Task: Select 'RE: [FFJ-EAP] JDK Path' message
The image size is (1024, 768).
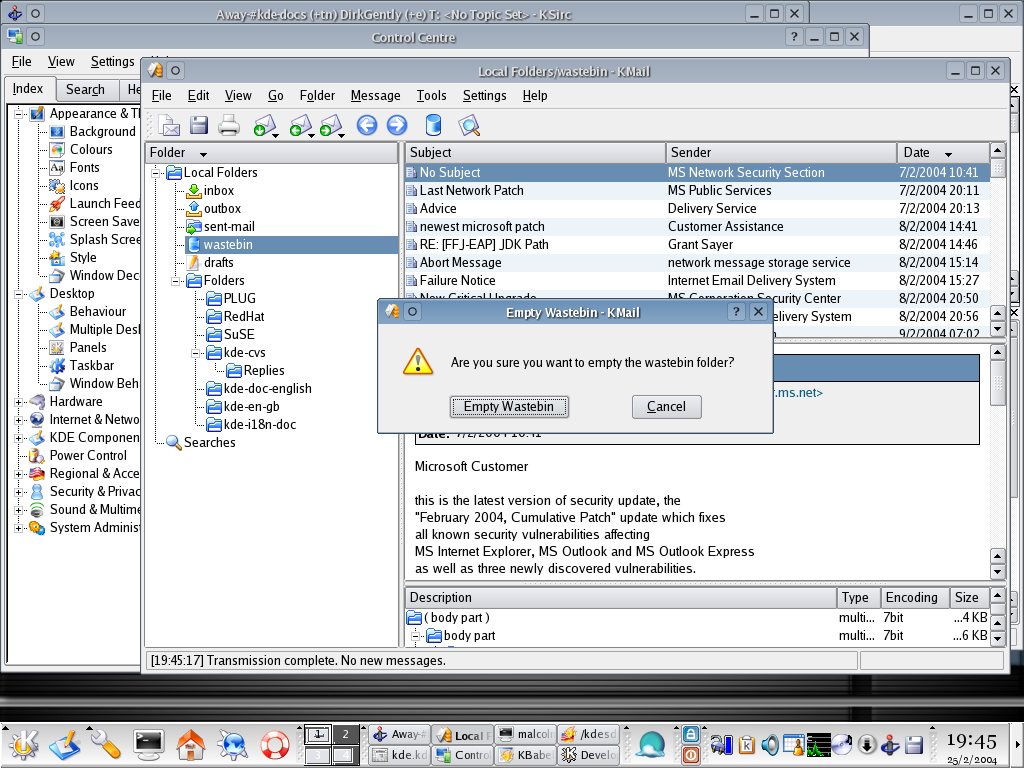Action: pyautogui.click(x=697, y=244)
